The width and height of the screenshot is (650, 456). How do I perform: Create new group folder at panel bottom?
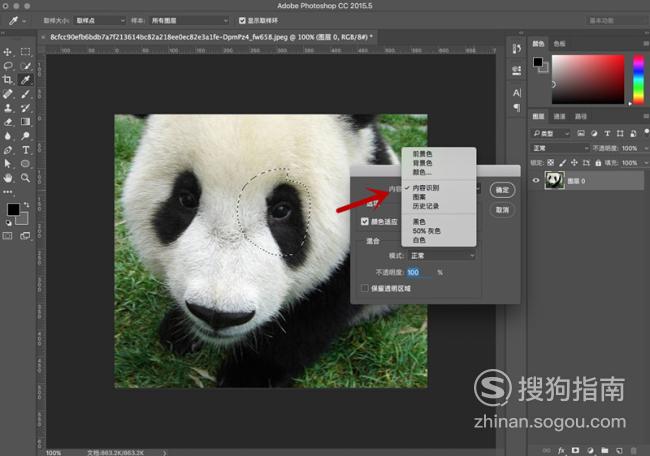pyautogui.click(x=605, y=450)
